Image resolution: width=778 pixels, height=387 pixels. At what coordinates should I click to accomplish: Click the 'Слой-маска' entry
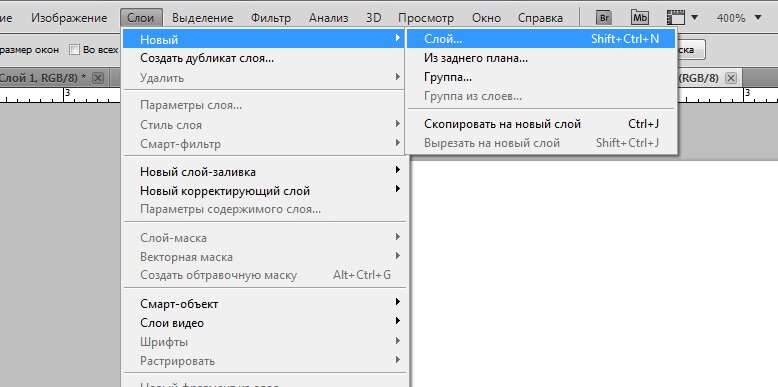pyautogui.click(x=264, y=238)
